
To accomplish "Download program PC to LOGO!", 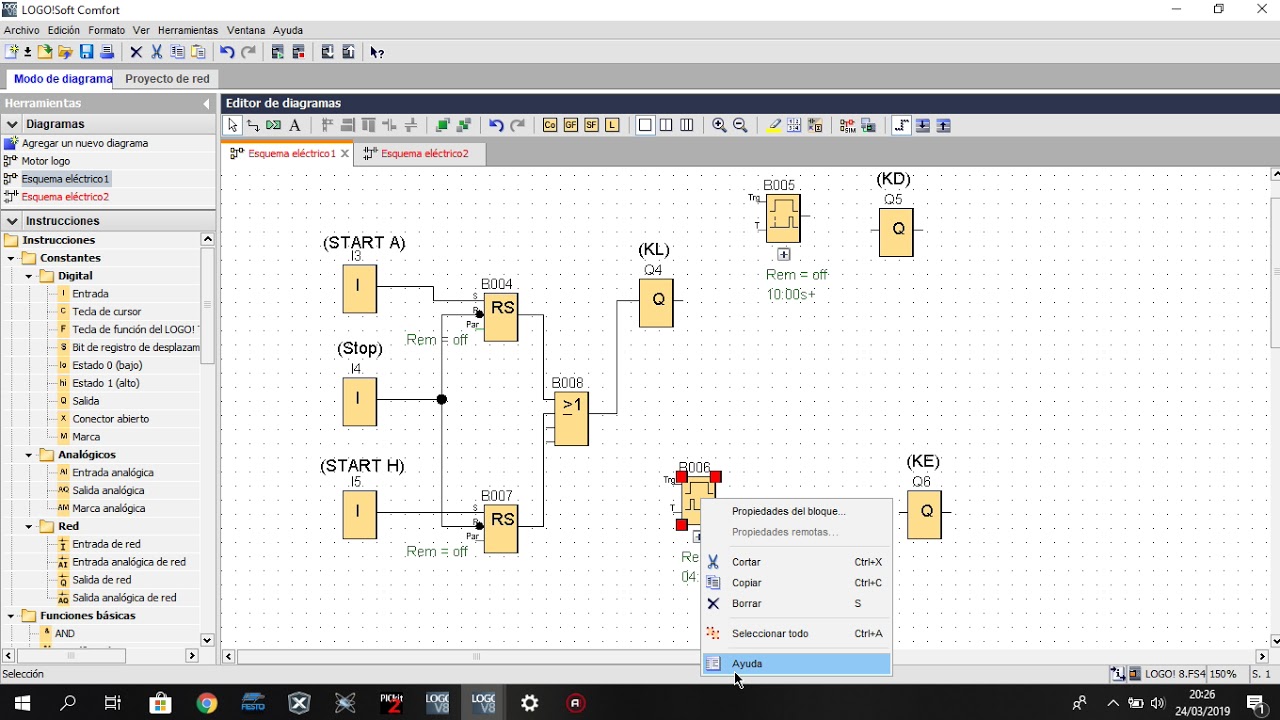I will point(327,52).
